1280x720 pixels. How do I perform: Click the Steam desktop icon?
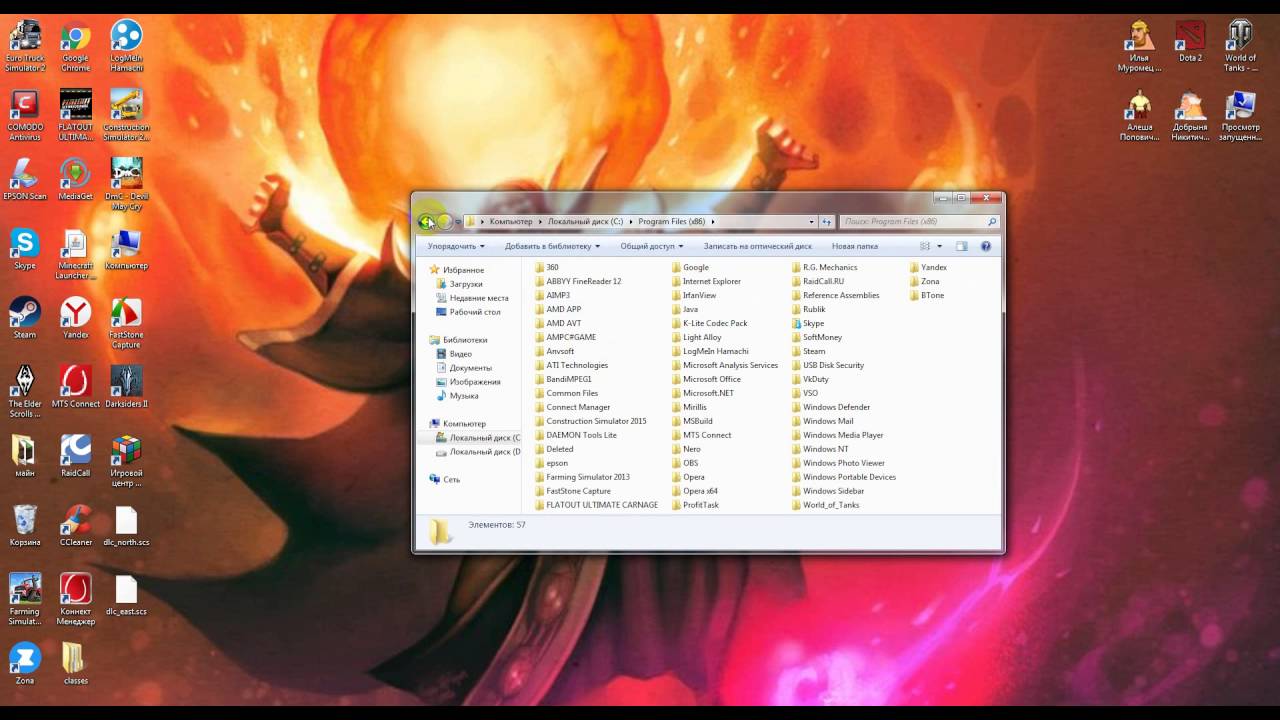pos(24,318)
